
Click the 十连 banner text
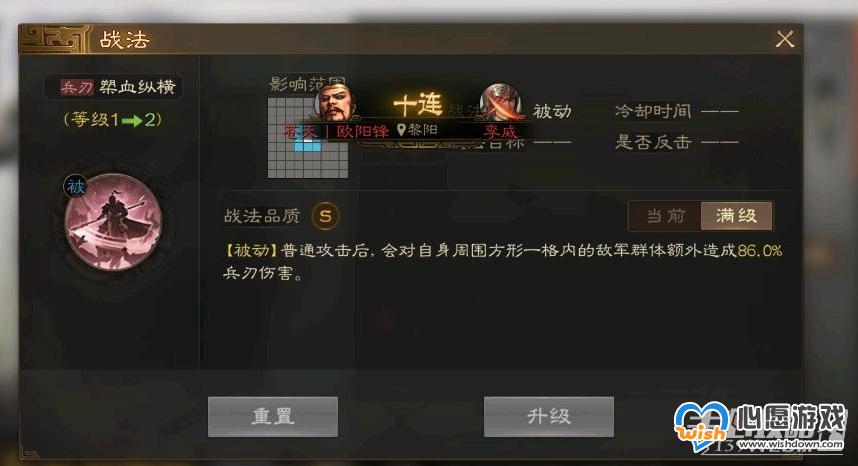[x=418, y=104]
